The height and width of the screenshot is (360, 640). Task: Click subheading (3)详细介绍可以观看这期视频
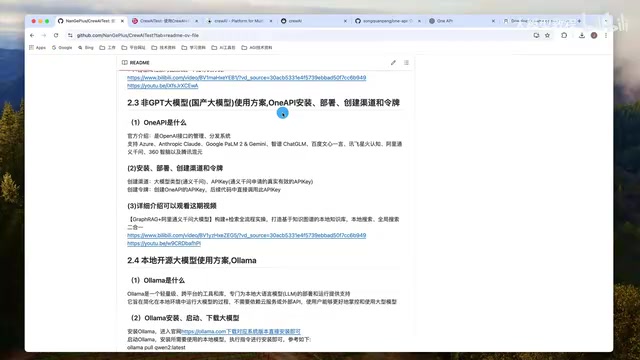coord(172,206)
